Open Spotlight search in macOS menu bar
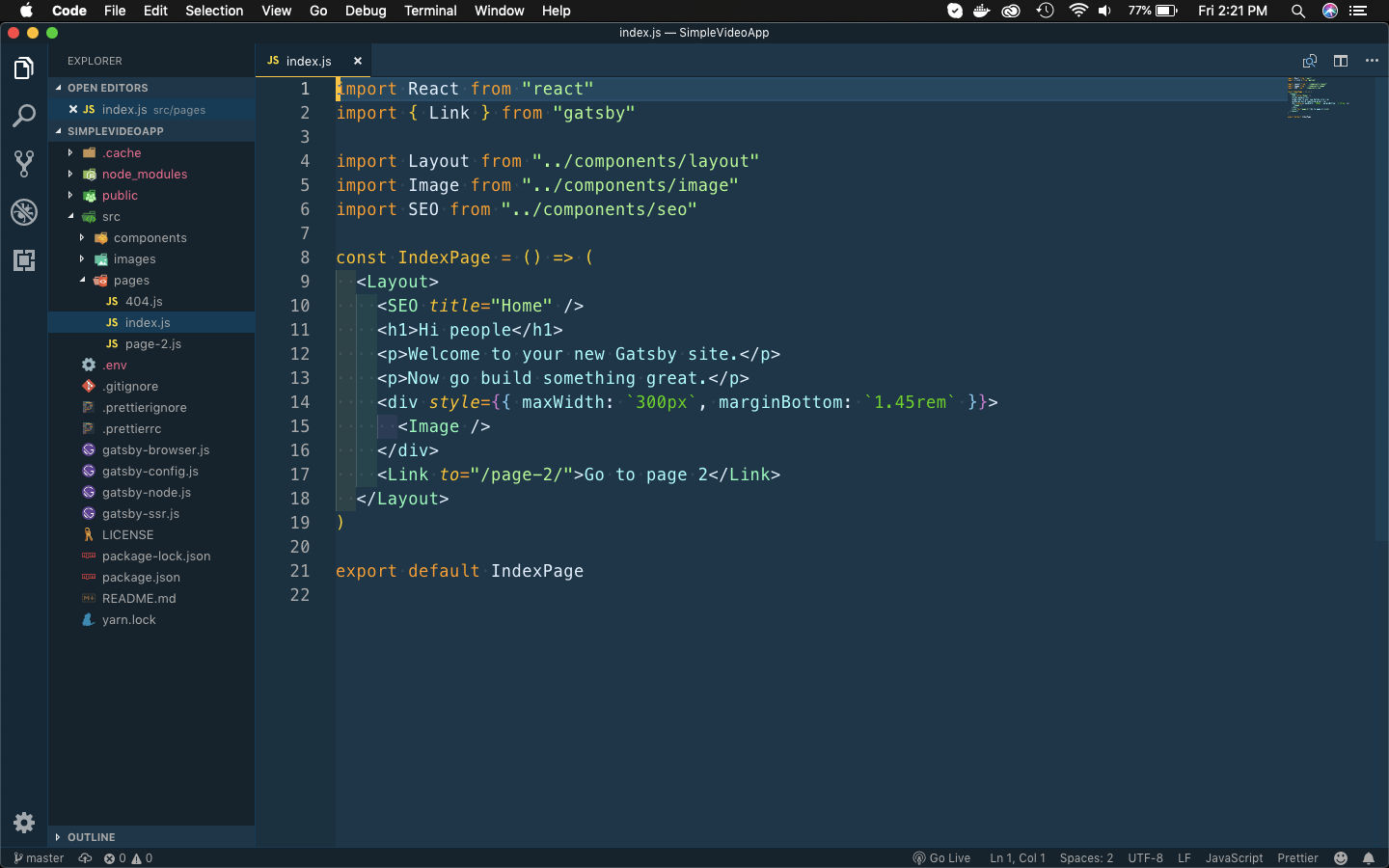The image size is (1389, 868). 1298,11
